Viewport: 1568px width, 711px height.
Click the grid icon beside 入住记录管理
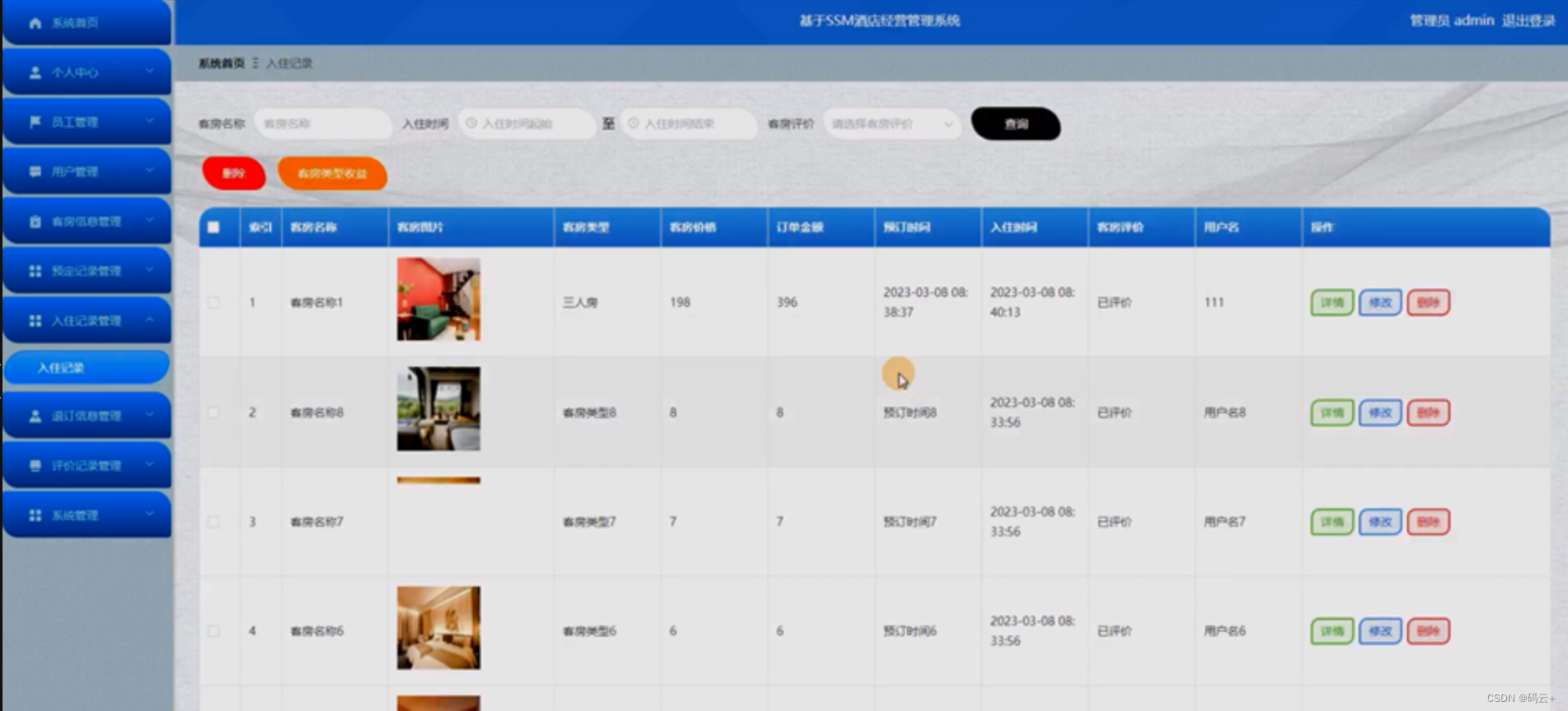click(35, 321)
